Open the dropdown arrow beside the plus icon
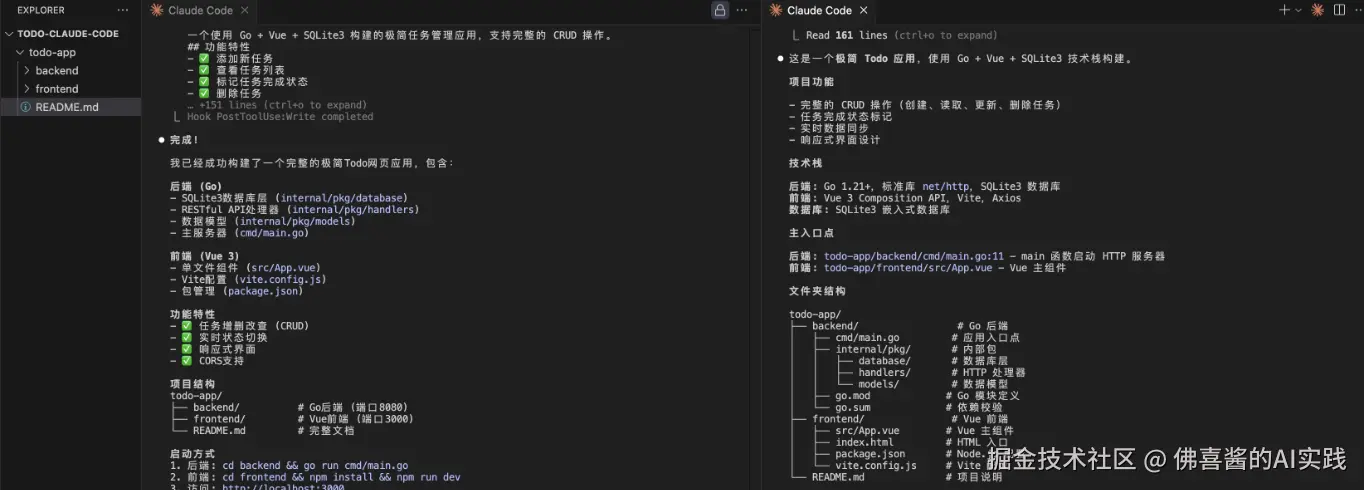Screen dimensions: 1364x490 click(1298, 10)
